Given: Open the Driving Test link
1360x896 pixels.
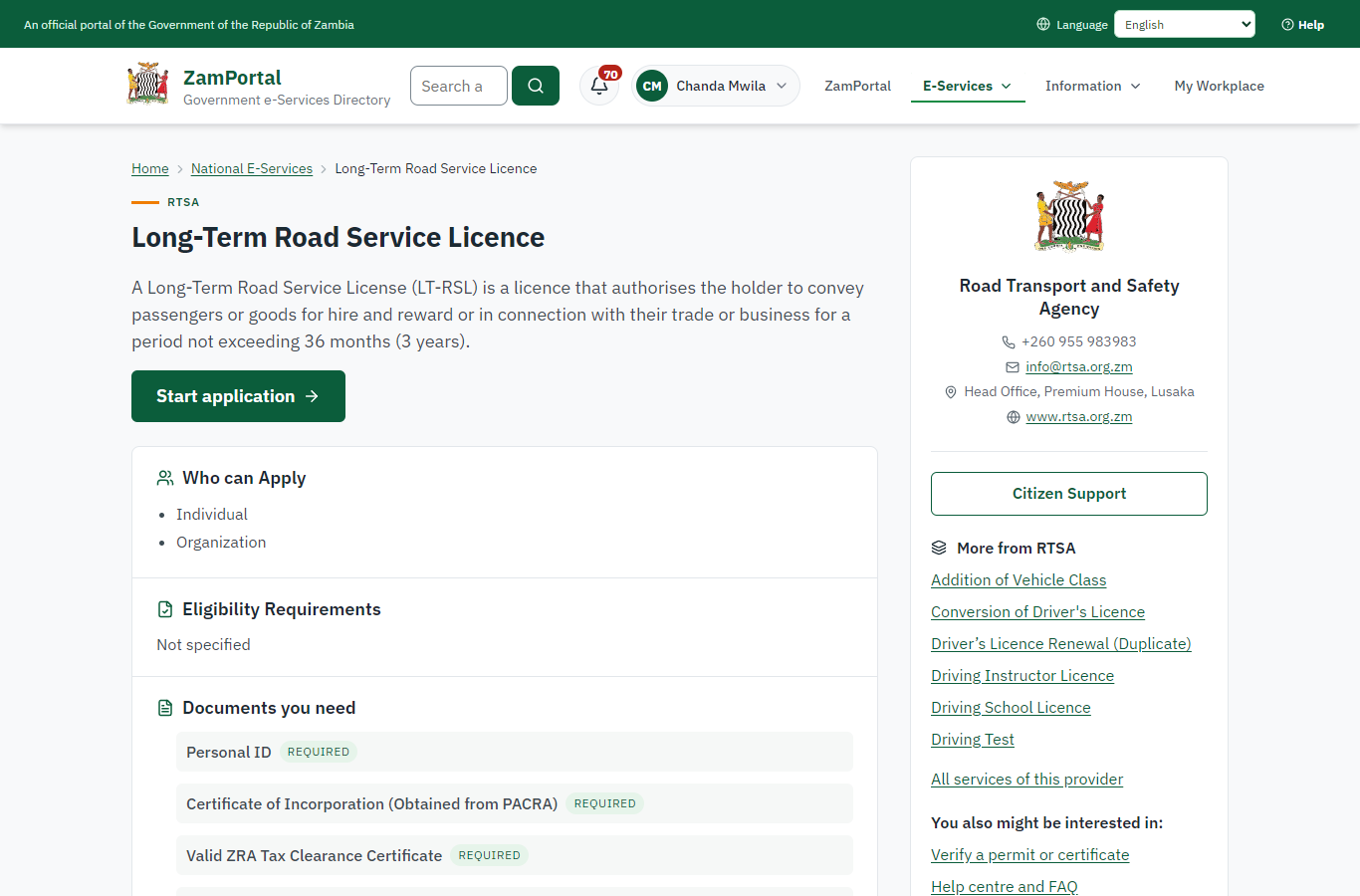Looking at the screenshot, I should 973,740.
